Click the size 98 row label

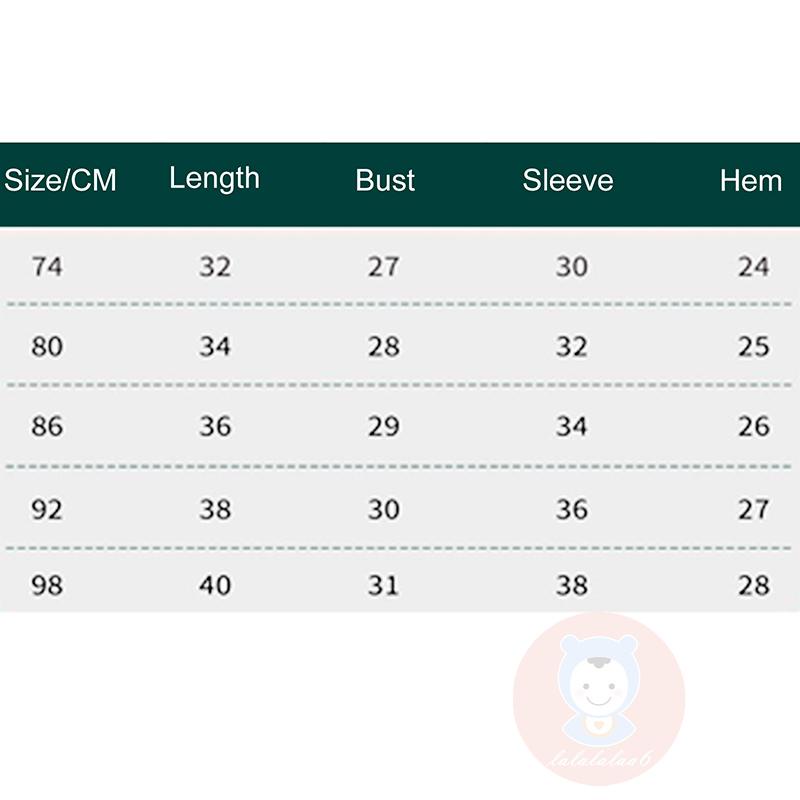(47, 585)
